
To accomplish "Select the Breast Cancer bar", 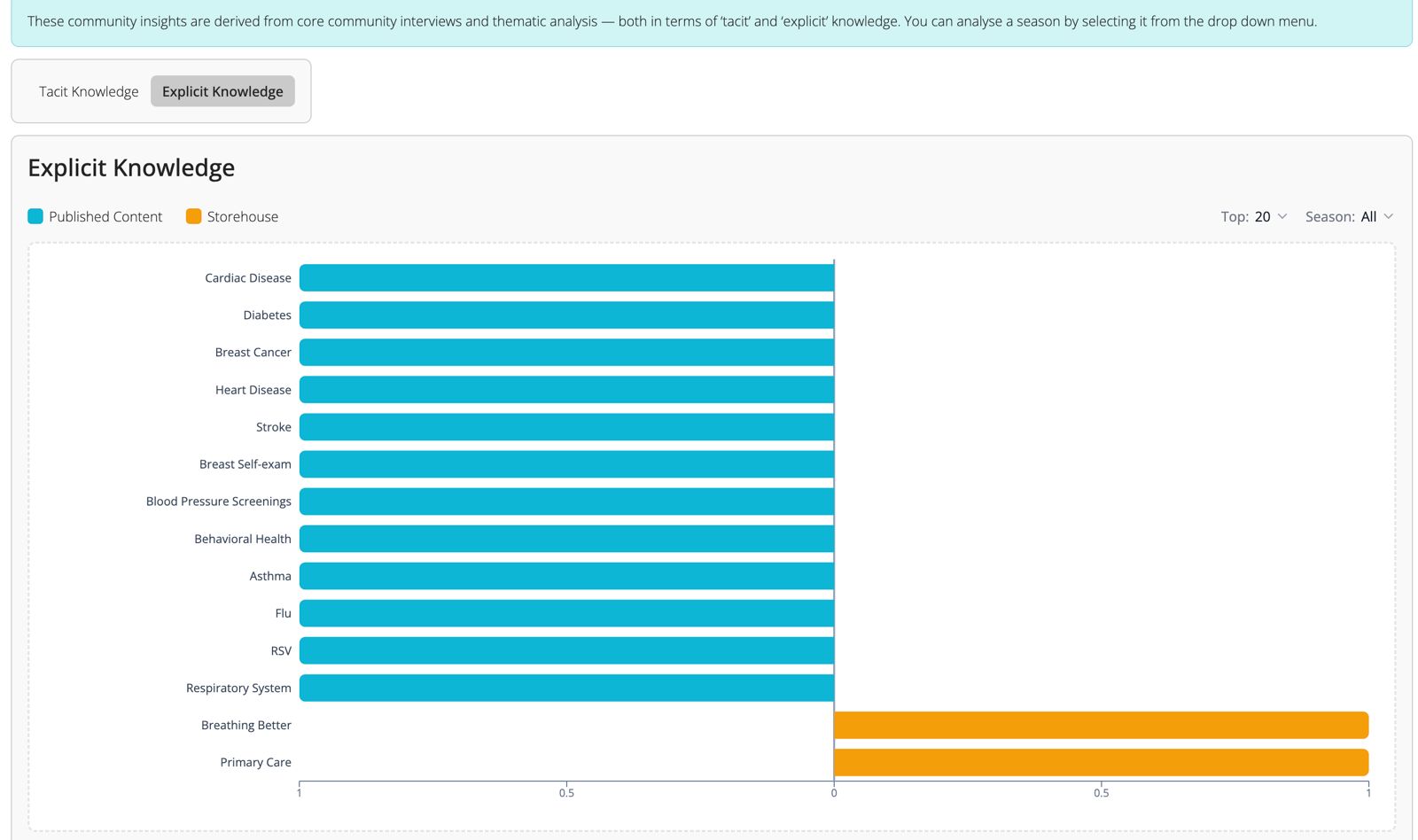I will point(566,352).
